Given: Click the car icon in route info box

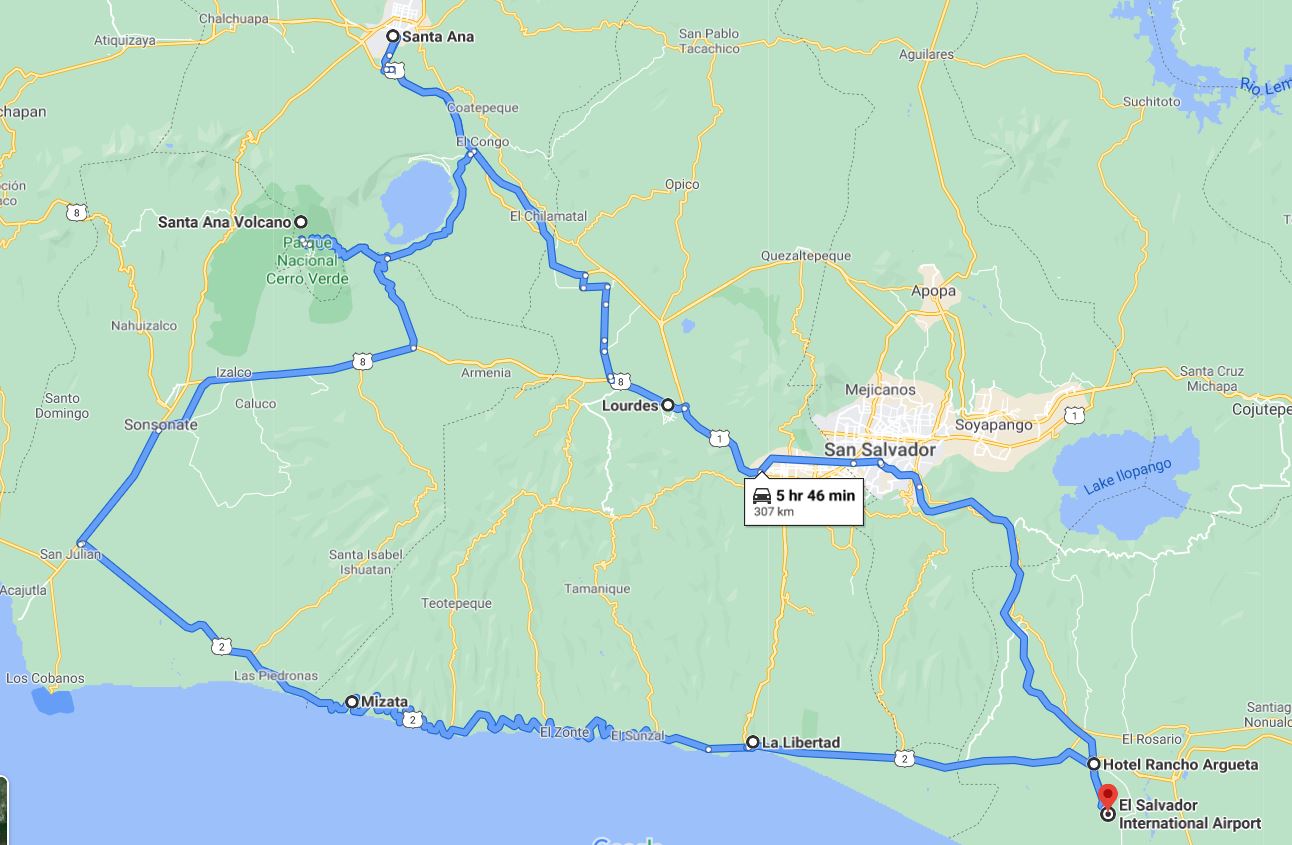Looking at the screenshot, I should pos(762,496).
